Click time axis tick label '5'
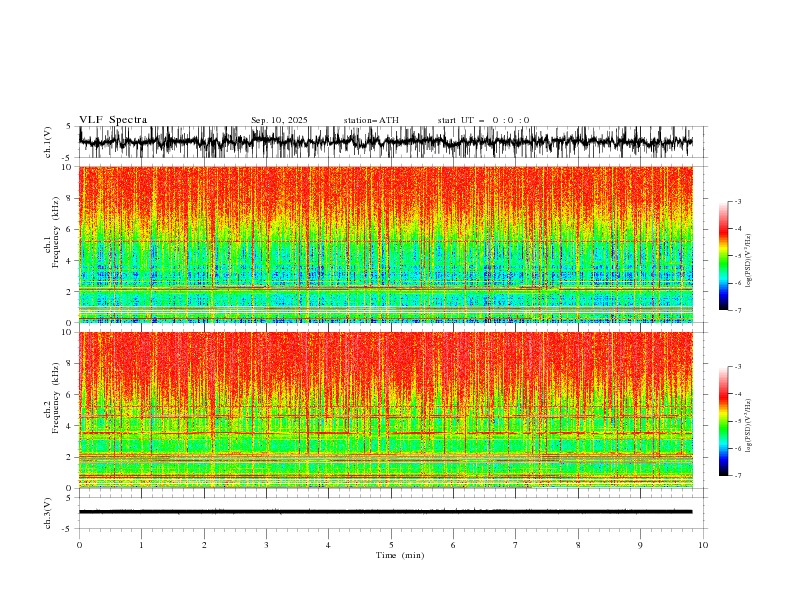The height and width of the screenshot is (612, 792). pyautogui.click(x=391, y=545)
